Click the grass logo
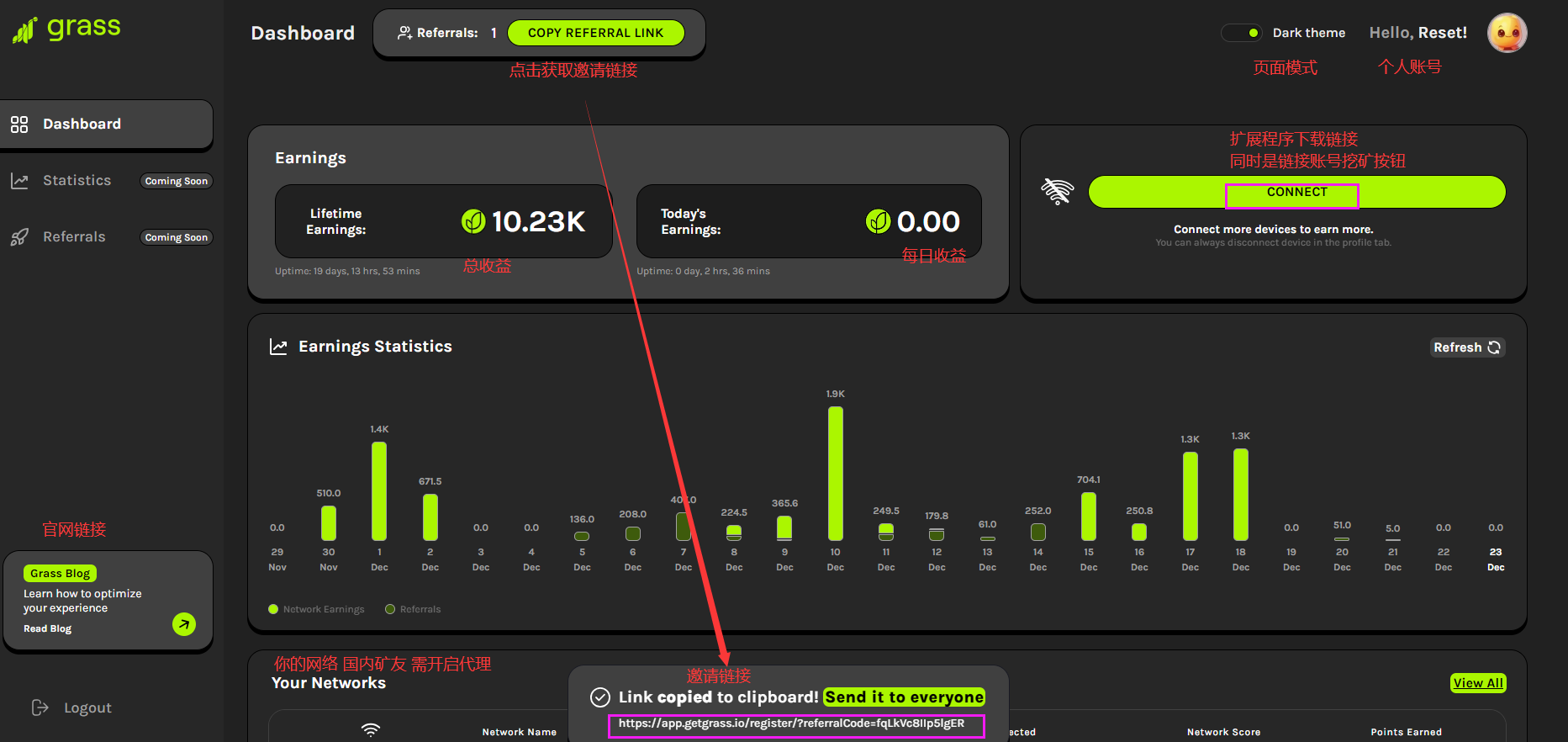This screenshot has width=1568, height=742. point(66,29)
